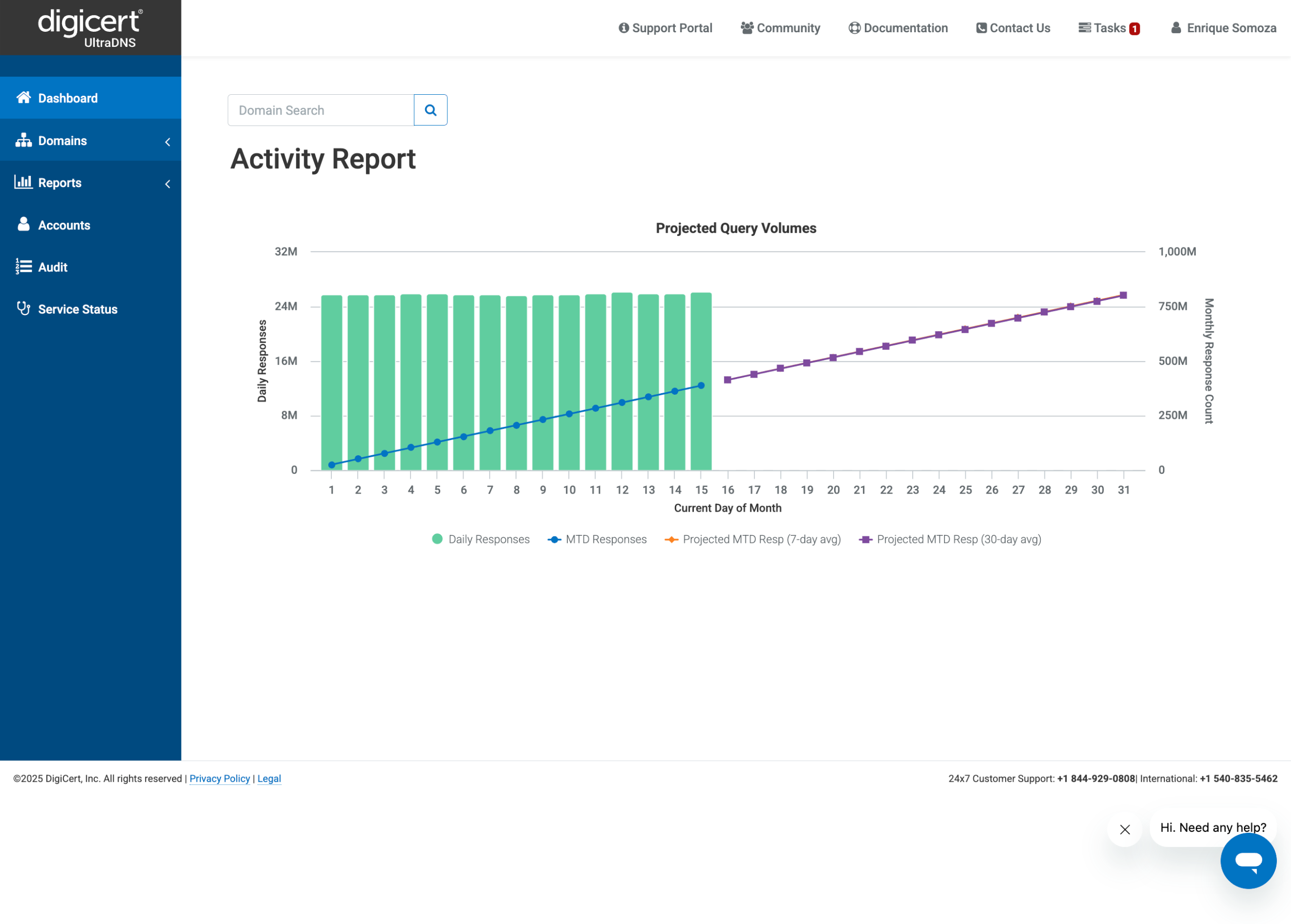Open Service Status from sidebar
The height and width of the screenshot is (924, 1291).
pos(78,310)
